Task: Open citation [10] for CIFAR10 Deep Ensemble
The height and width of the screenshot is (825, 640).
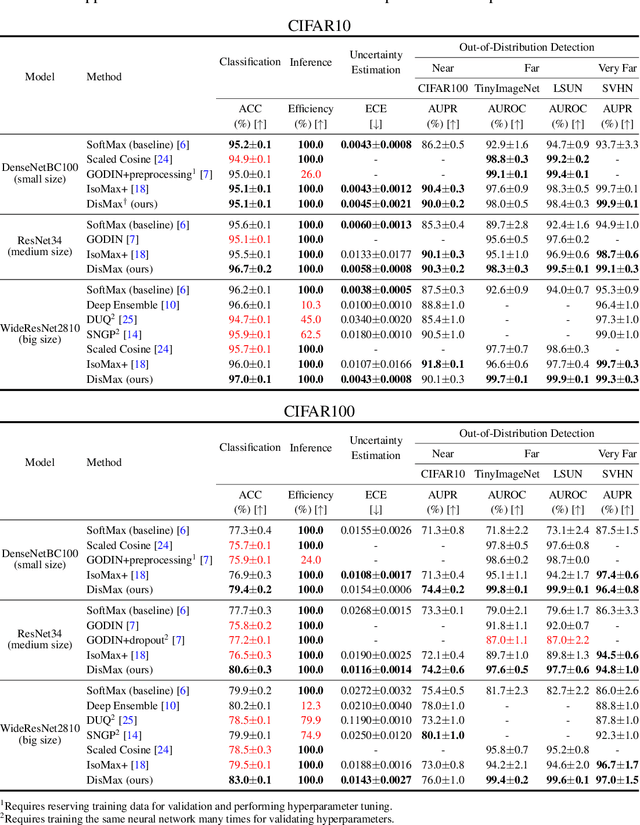Action: pyautogui.click(x=171, y=304)
